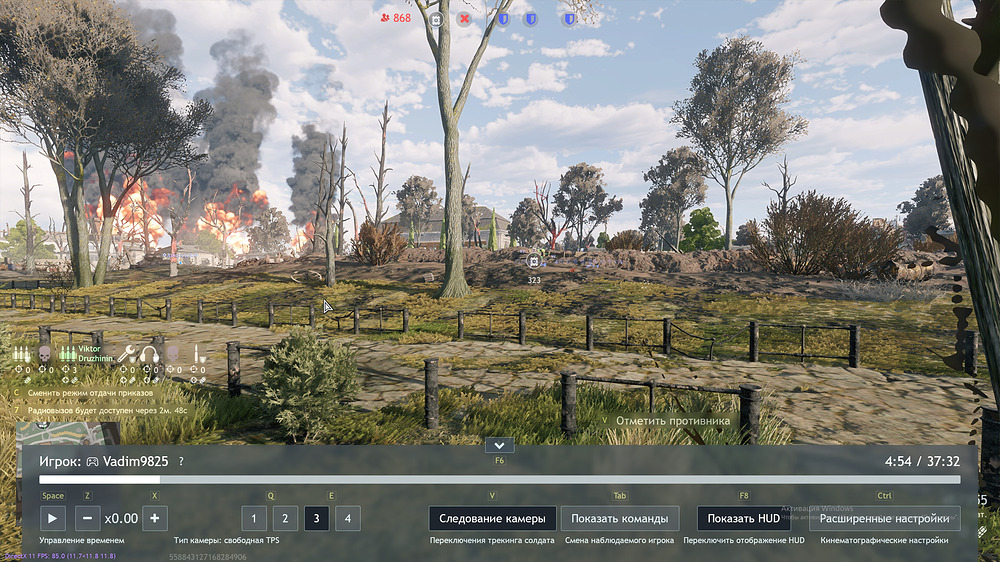
Task: Click the headphones radio operator icon
Action: (x=150, y=353)
